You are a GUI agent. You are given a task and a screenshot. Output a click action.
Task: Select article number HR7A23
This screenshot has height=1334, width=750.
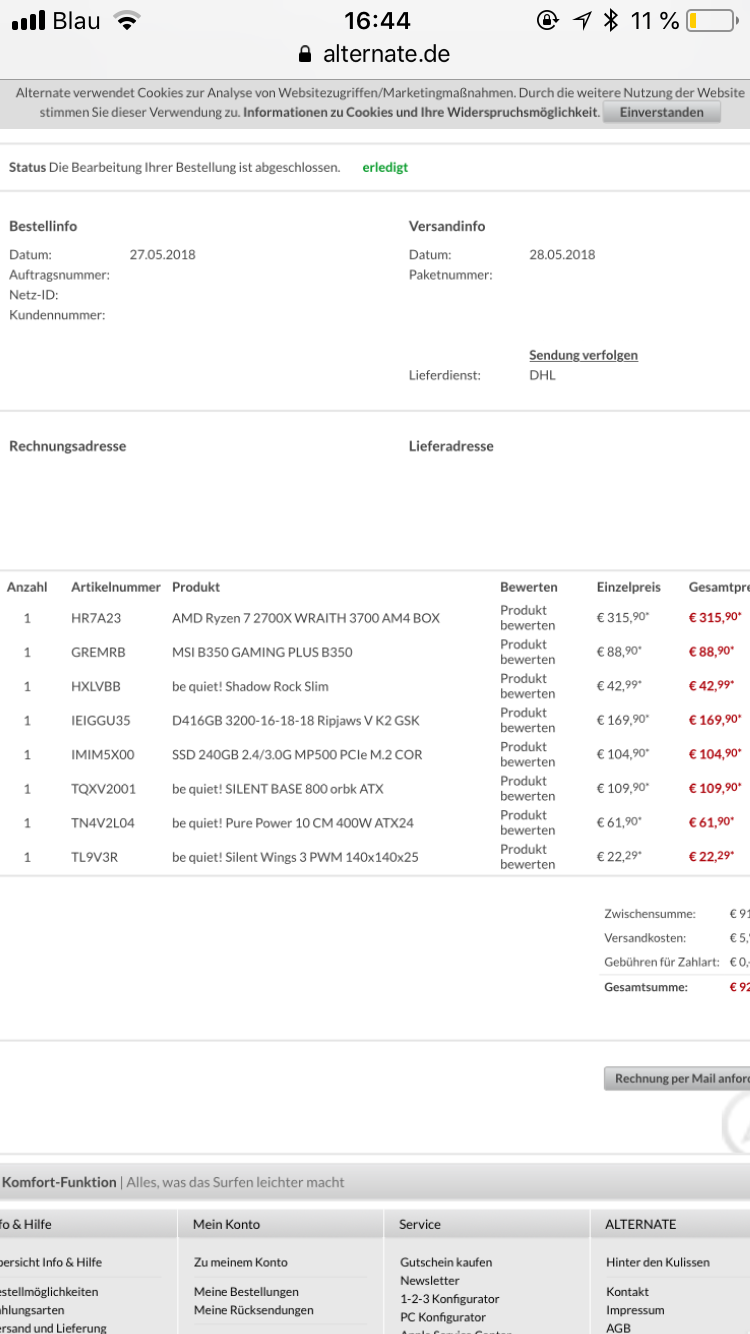[96, 618]
